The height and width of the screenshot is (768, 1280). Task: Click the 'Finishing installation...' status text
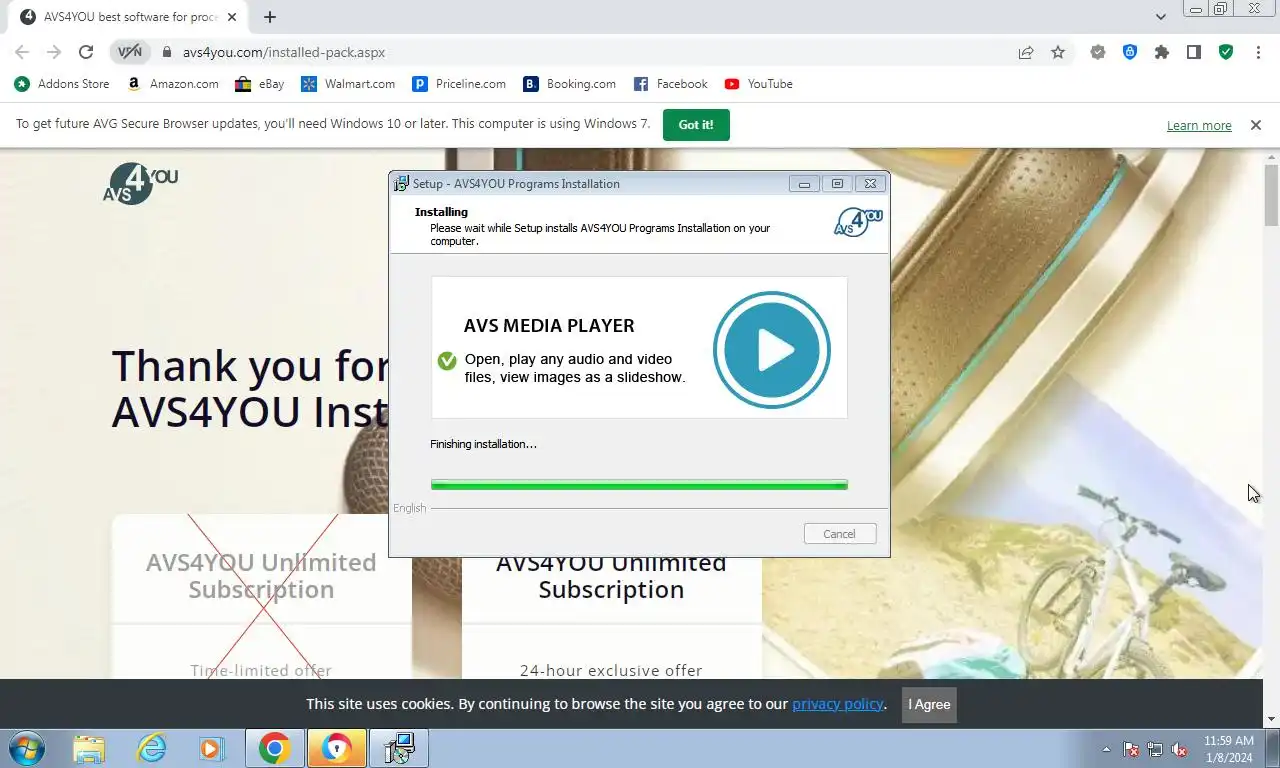(483, 444)
